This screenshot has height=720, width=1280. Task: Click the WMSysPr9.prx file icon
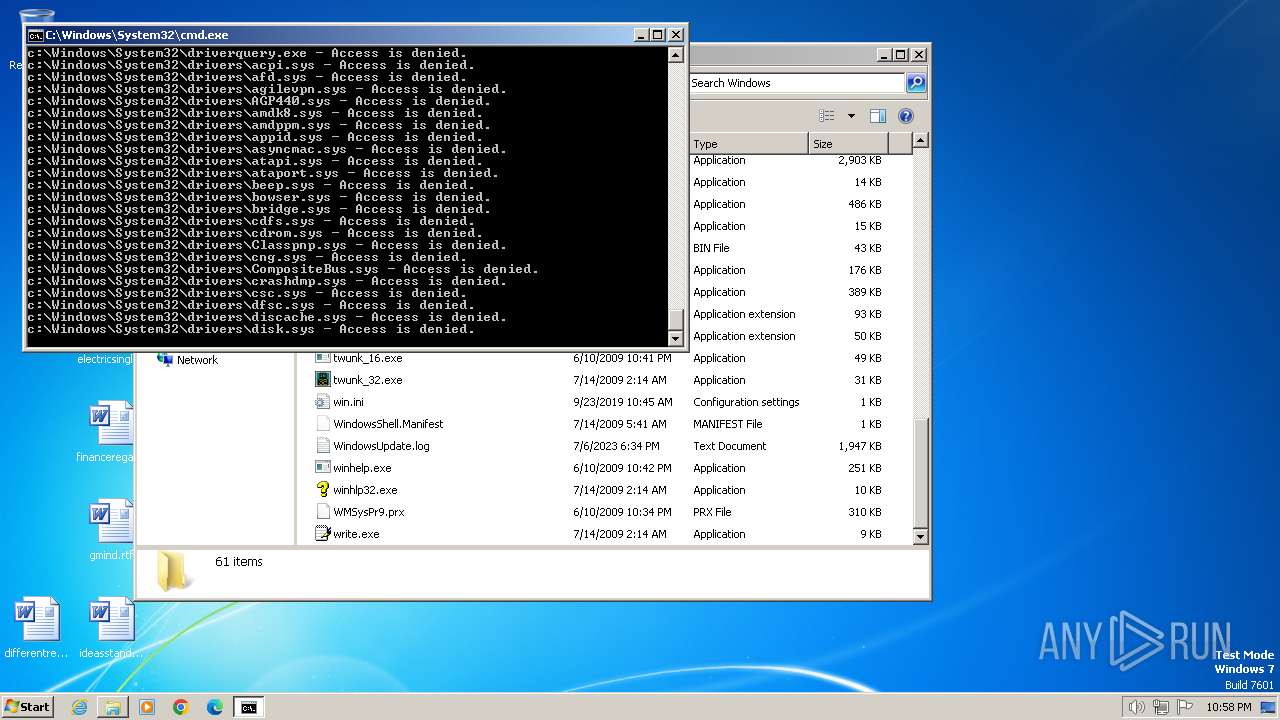(x=322, y=512)
